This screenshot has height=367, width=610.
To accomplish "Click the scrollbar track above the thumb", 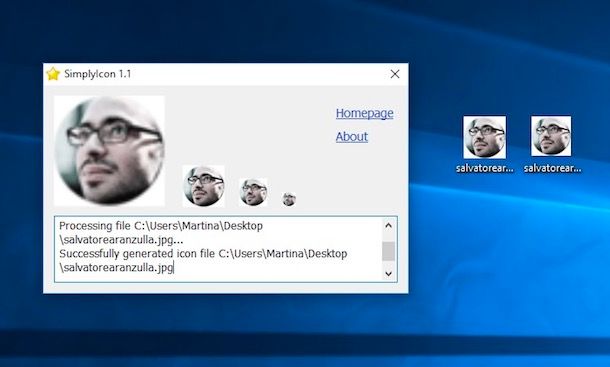I will coord(388,237).
